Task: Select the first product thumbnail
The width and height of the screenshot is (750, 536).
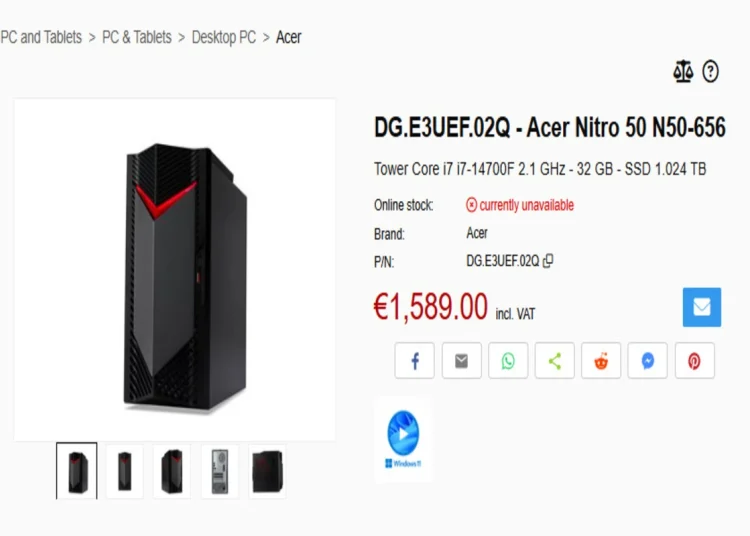Action: [x=77, y=471]
